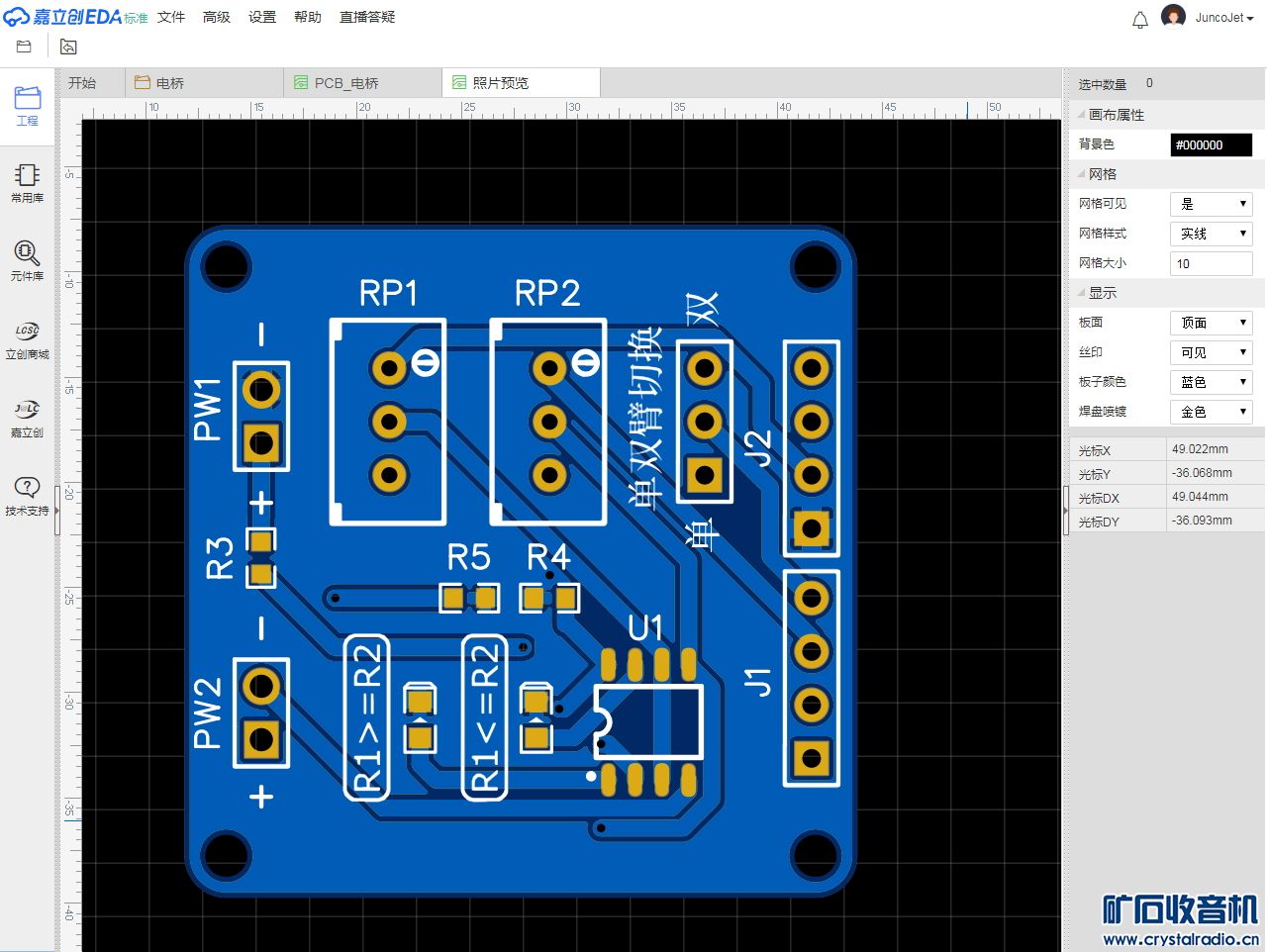Click the 网格大小 grid size input field
The image size is (1267, 952).
coord(1211,263)
